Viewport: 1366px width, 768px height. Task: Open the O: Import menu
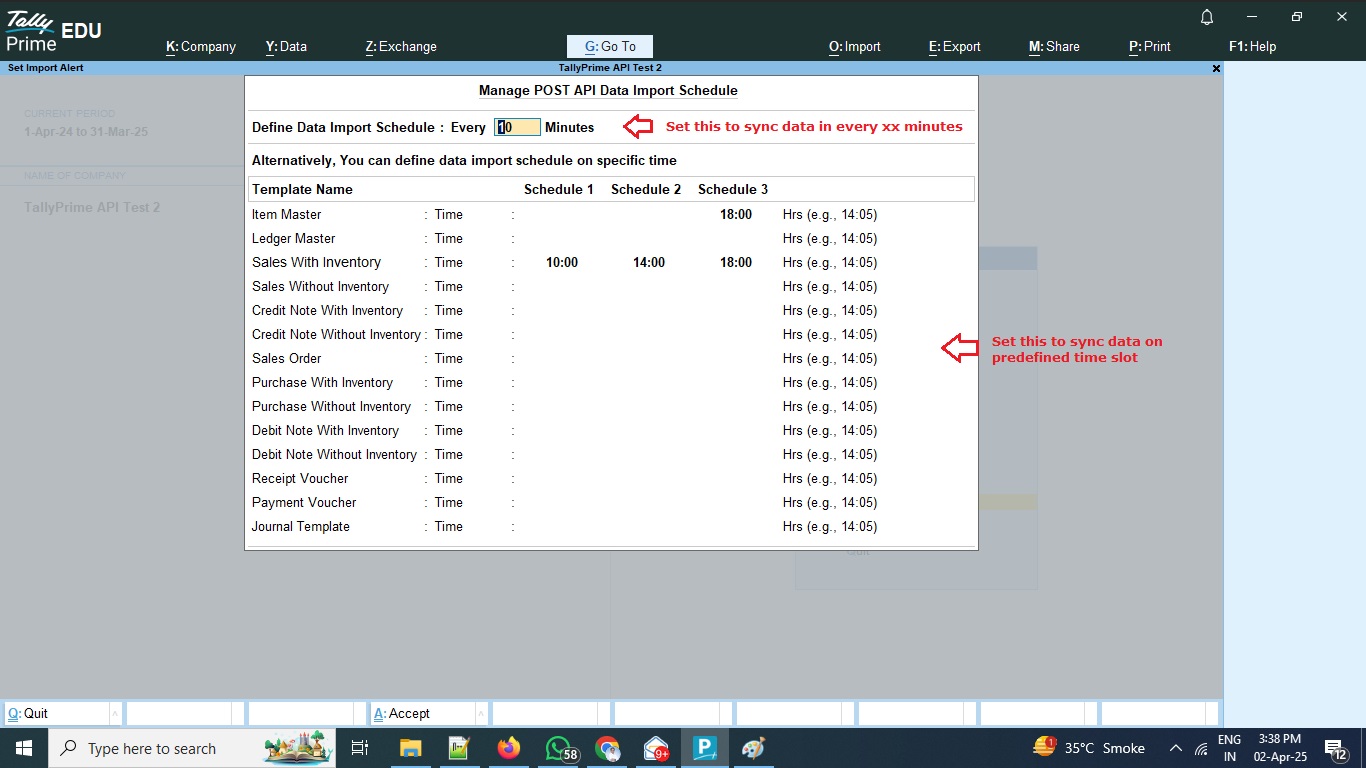(x=855, y=46)
